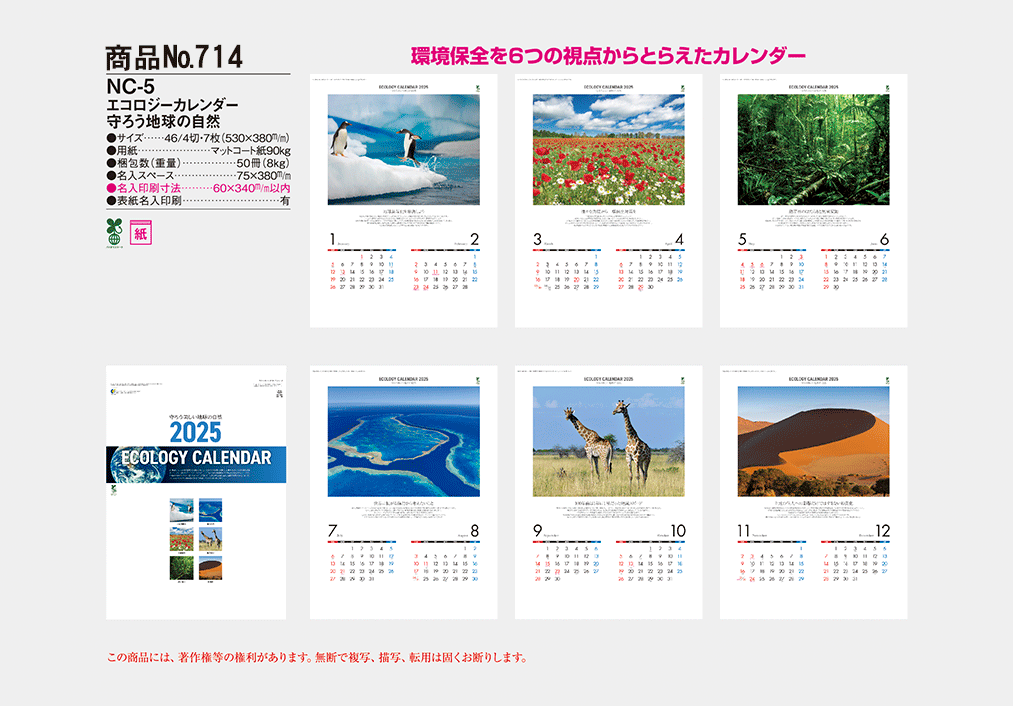
Task: Click the pink 名入印刷寸法 specification line
Action: click(x=198, y=188)
